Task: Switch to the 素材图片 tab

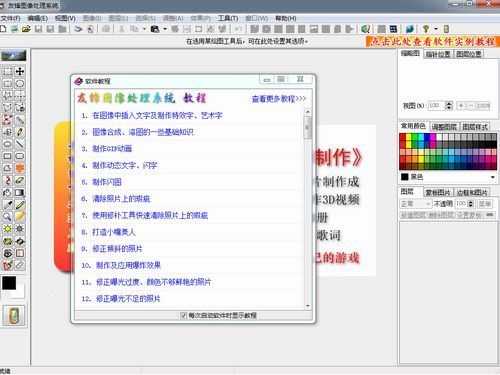Action: pos(438,192)
